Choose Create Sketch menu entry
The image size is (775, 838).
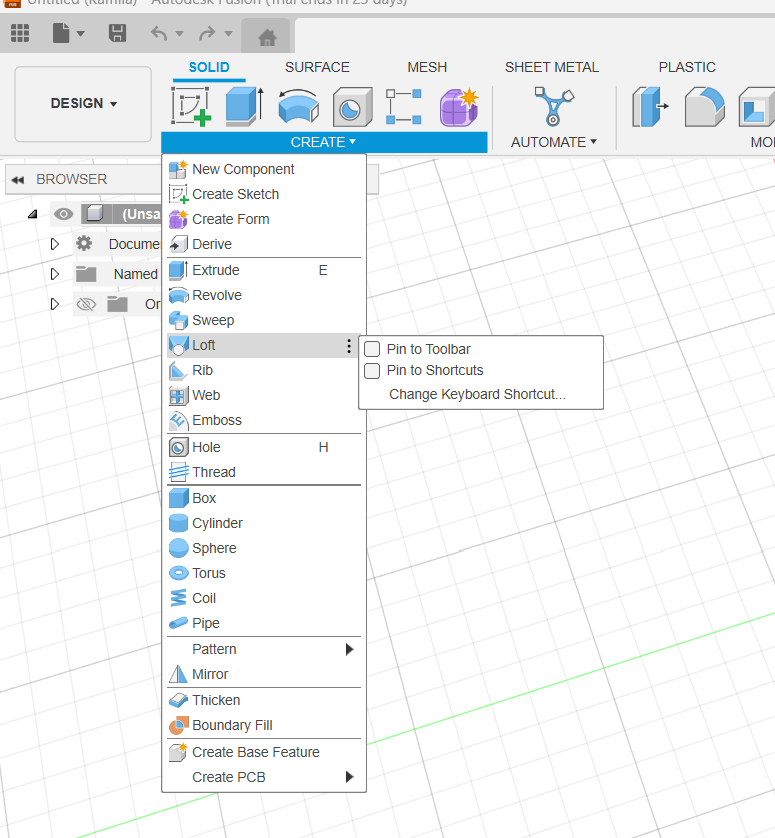click(x=264, y=195)
